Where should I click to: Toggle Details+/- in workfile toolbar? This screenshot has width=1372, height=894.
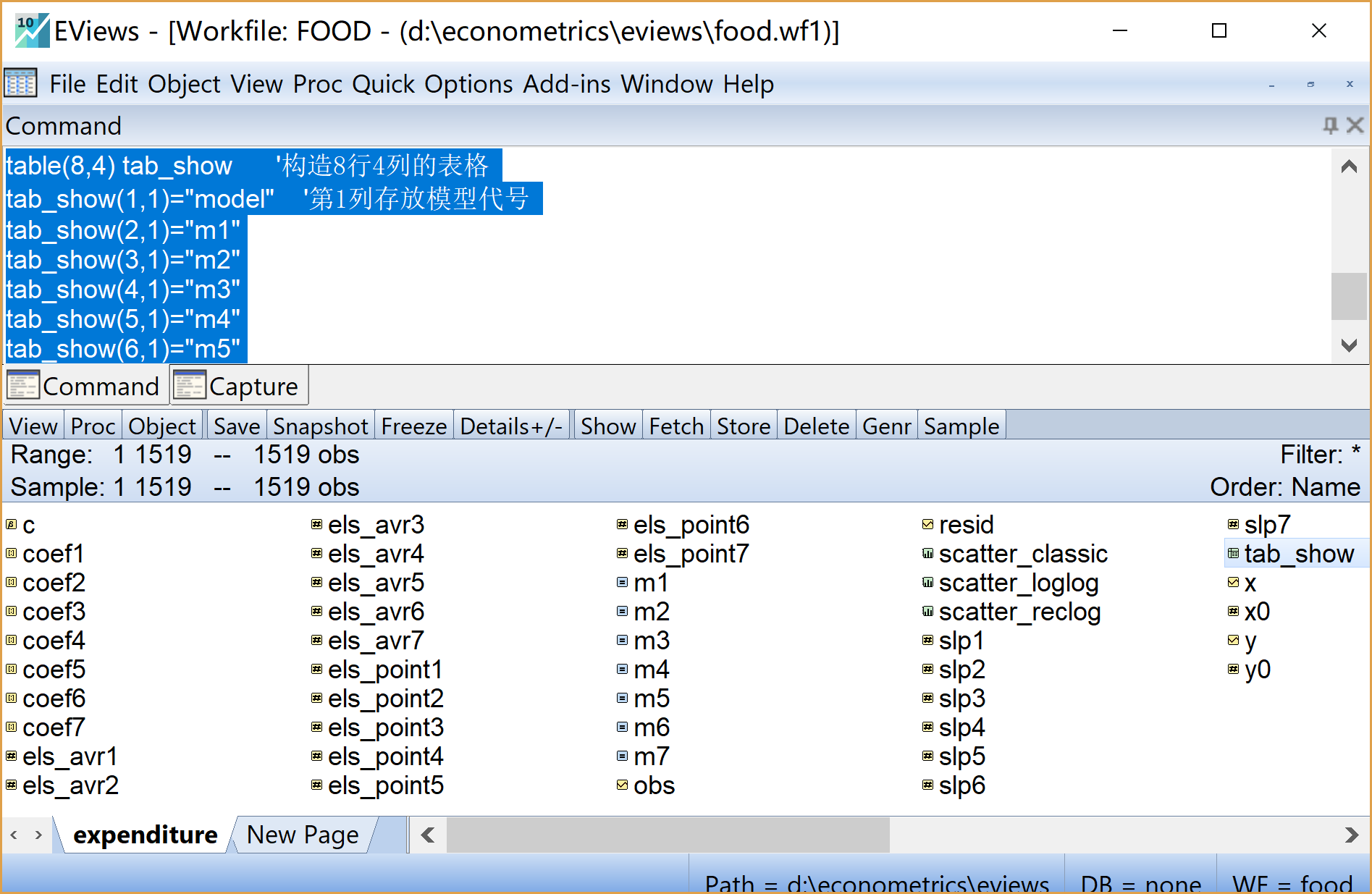511,426
